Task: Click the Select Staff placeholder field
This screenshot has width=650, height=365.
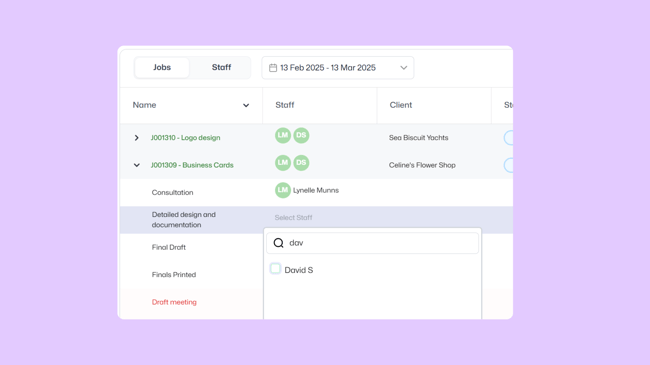Action: click(x=293, y=217)
